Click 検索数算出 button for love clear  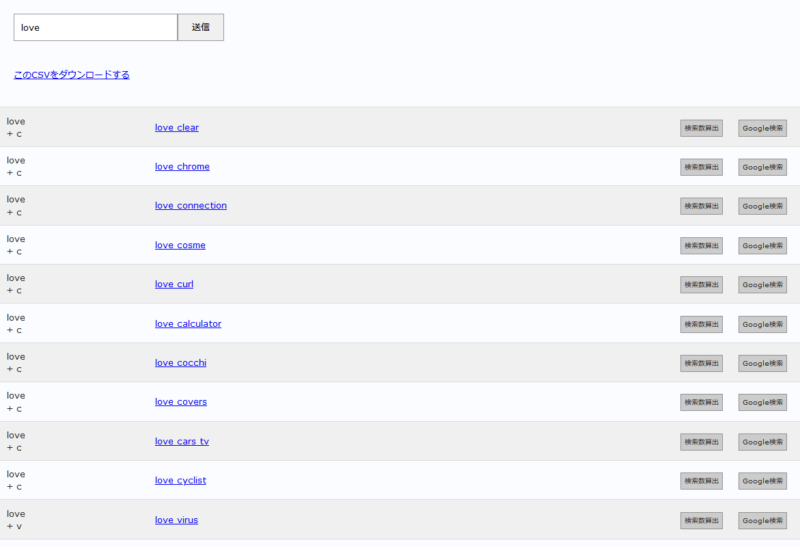[701, 128]
